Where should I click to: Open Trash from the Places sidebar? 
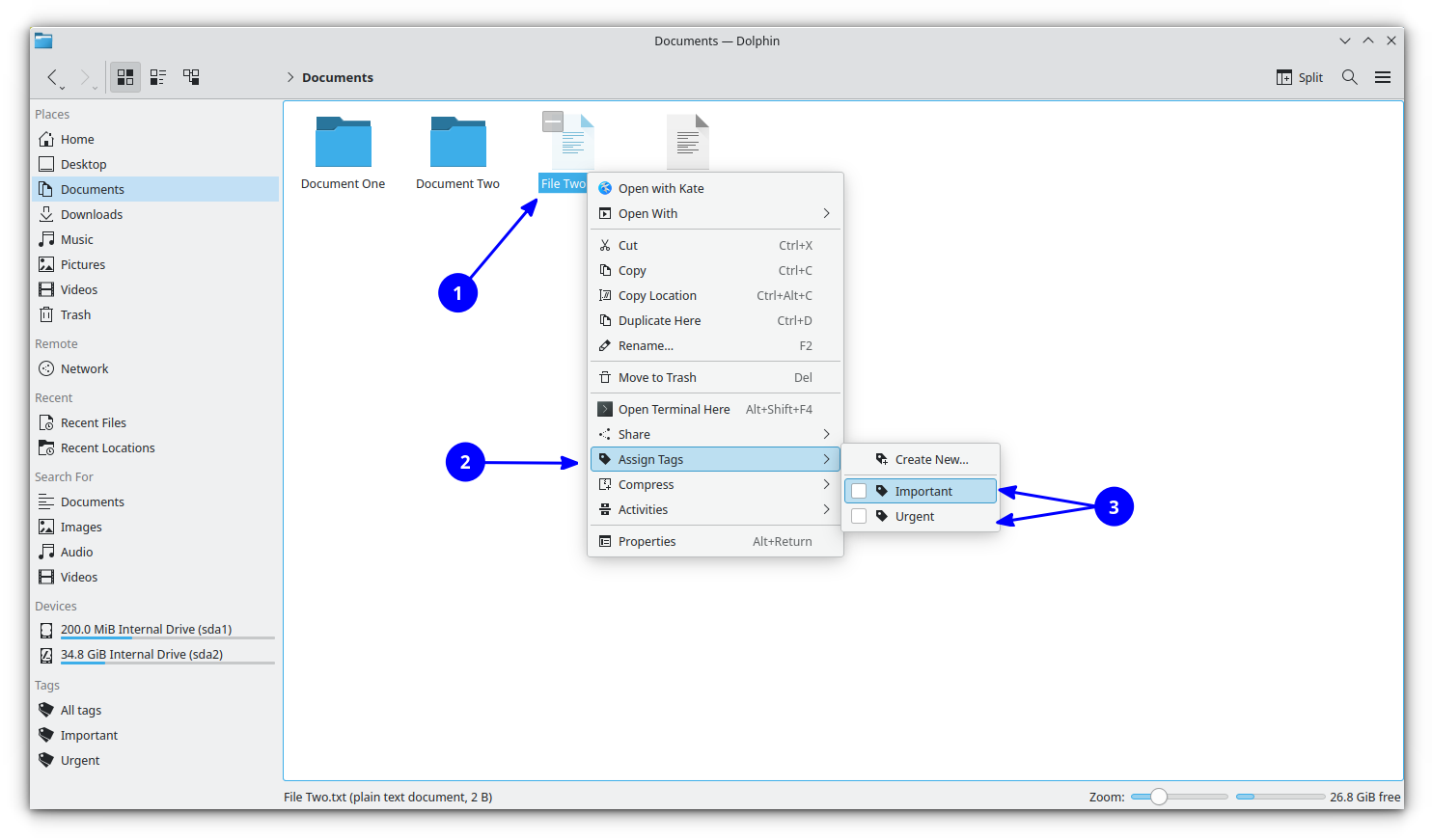click(74, 314)
